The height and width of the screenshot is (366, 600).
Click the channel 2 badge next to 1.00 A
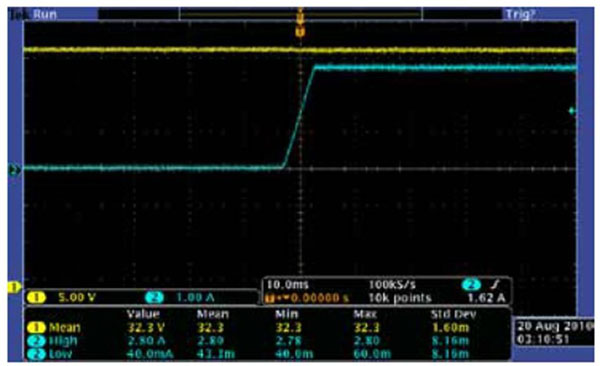[154, 297]
